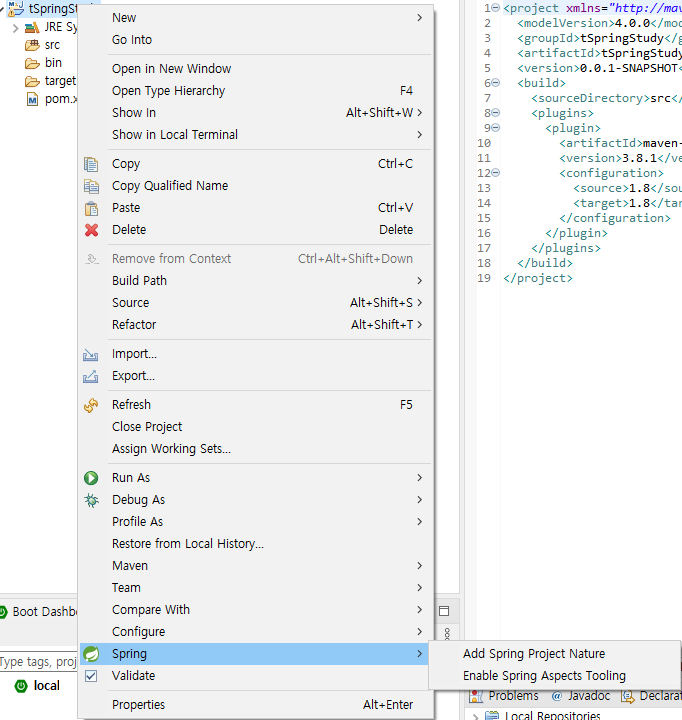Open the Source submenu
The height and width of the screenshot is (720, 682).
pyautogui.click(x=256, y=303)
